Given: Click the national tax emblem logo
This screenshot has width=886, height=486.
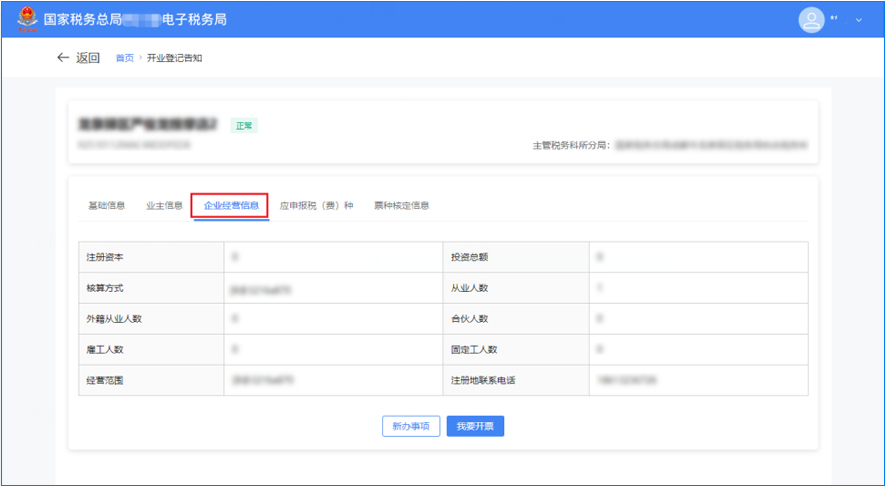Looking at the screenshot, I should point(22,20).
